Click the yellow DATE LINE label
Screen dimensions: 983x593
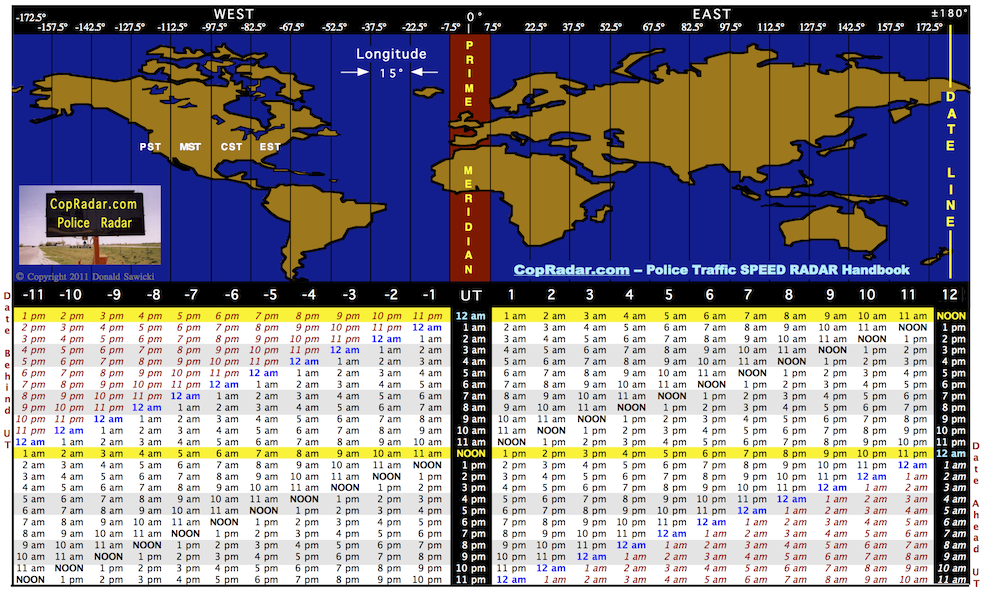coord(951,160)
